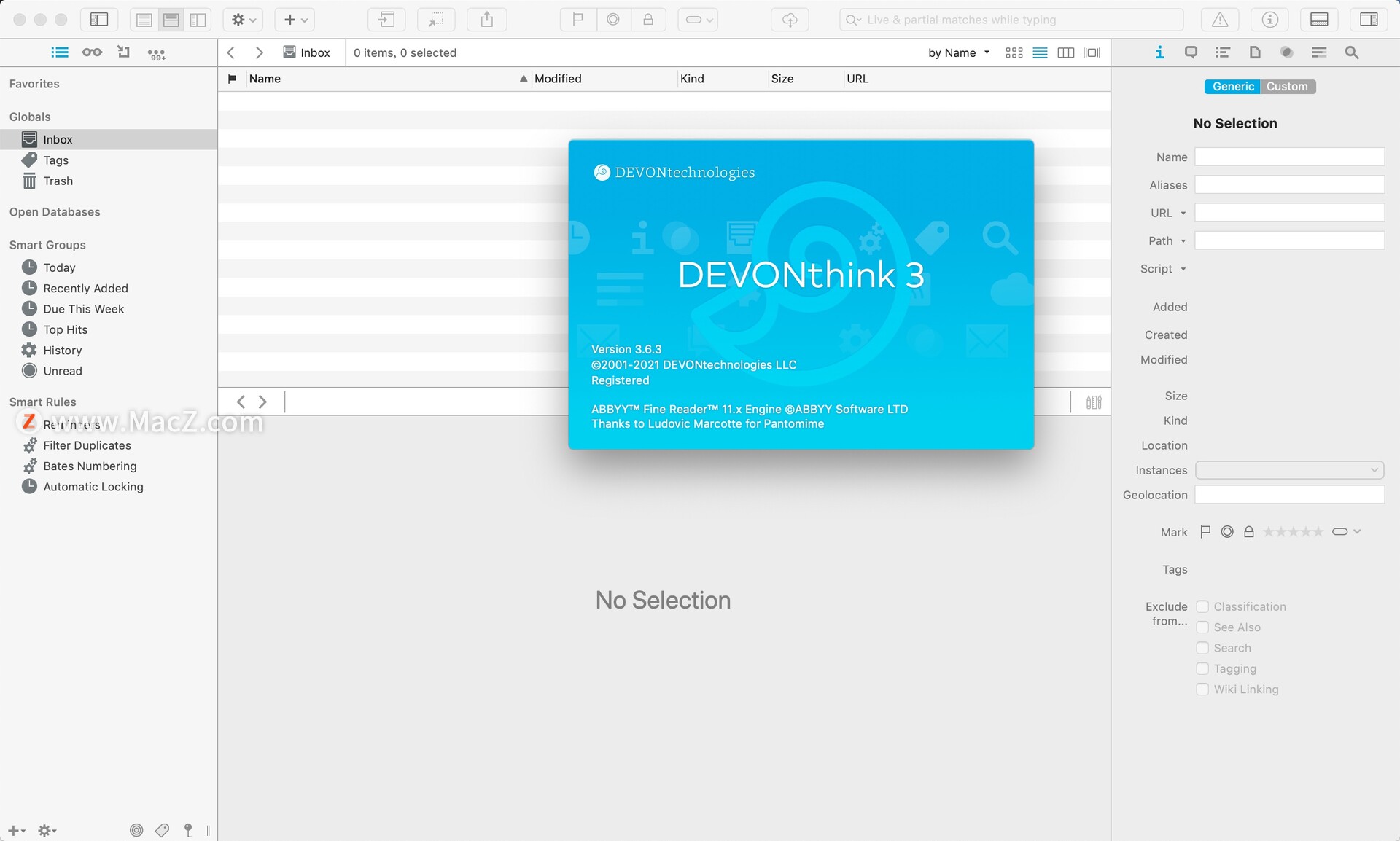Open the by Name sort dropdown
Image resolution: width=1400 pixels, height=841 pixels.
tap(958, 52)
